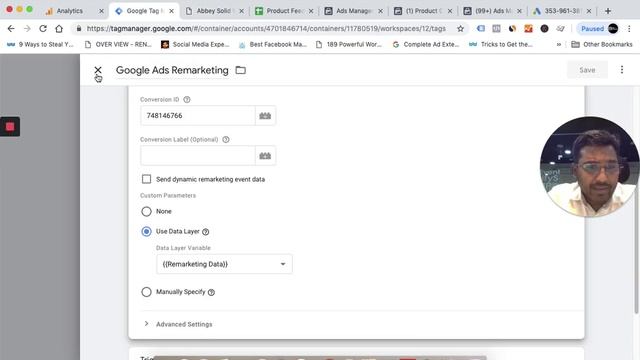Select the Manually Specify radio button
The width and height of the screenshot is (640, 360).
(x=146, y=292)
